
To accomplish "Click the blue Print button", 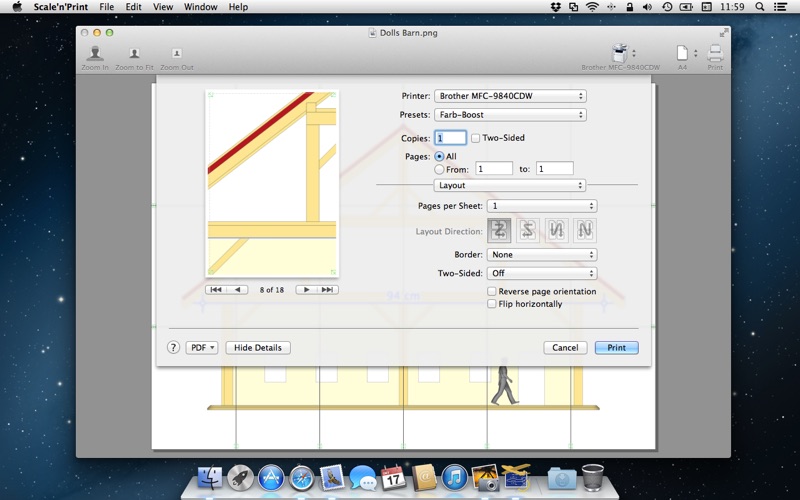I will pos(616,347).
